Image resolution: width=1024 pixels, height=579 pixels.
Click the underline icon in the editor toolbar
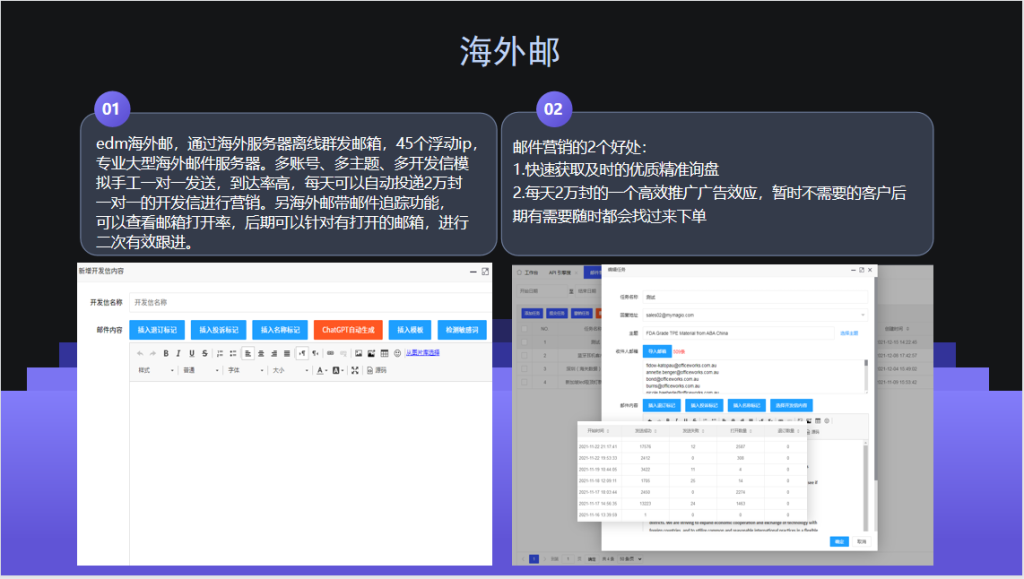coord(191,353)
